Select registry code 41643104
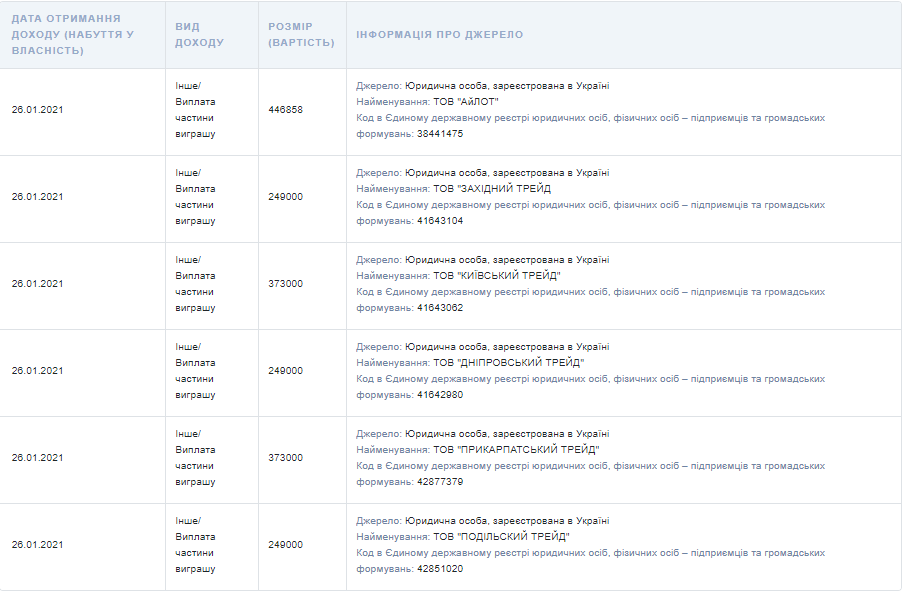 440,220
